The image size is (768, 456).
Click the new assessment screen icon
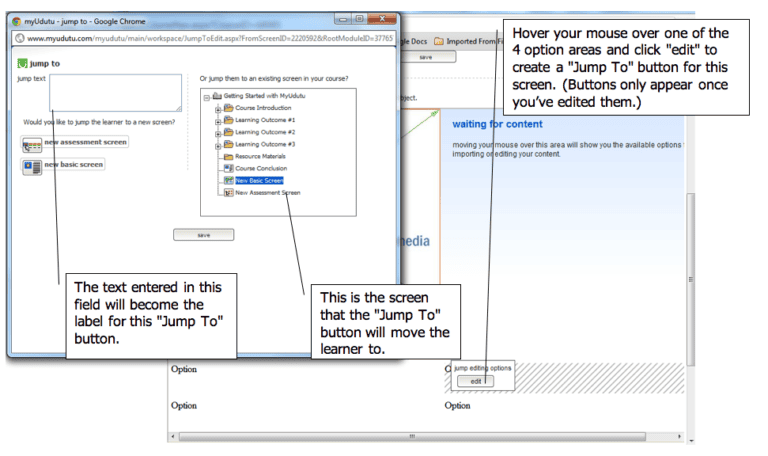pos(31,143)
